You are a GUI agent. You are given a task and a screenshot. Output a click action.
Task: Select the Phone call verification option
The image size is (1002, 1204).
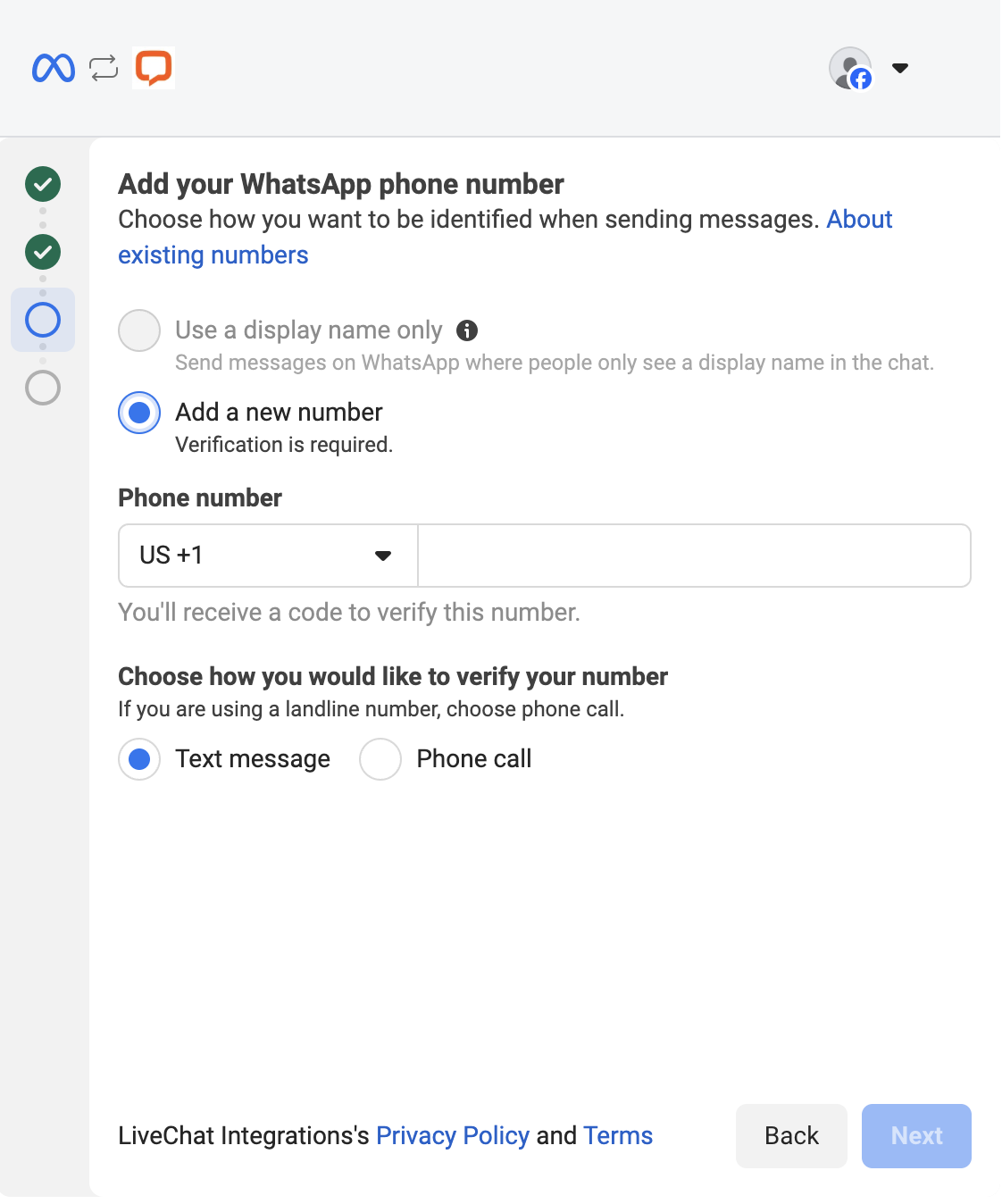click(x=380, y=758)
